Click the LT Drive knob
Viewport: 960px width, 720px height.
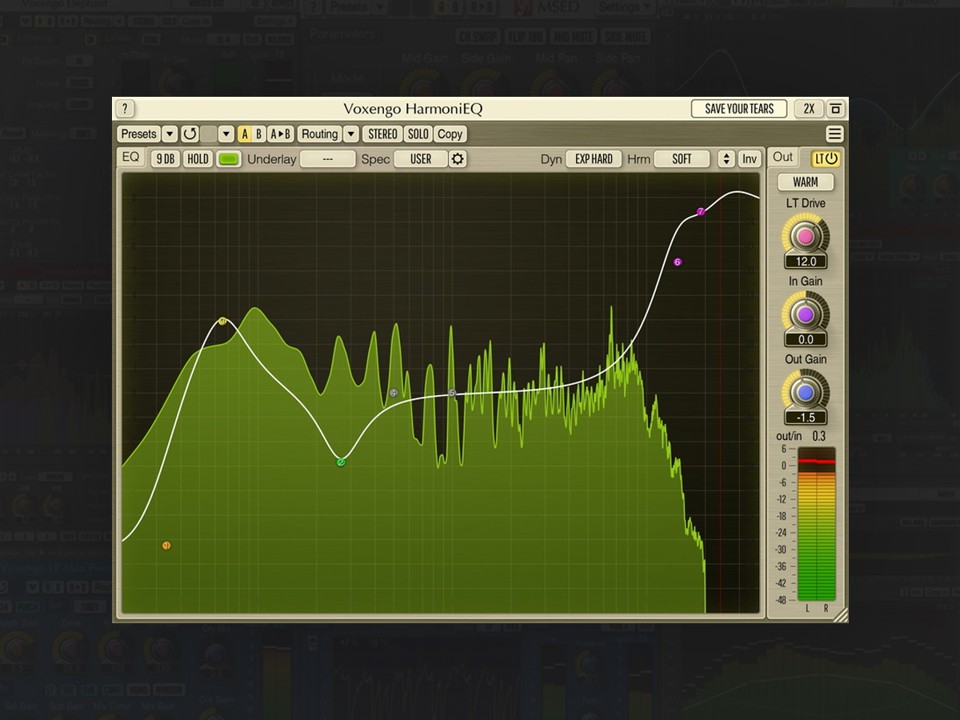point(805,236)
